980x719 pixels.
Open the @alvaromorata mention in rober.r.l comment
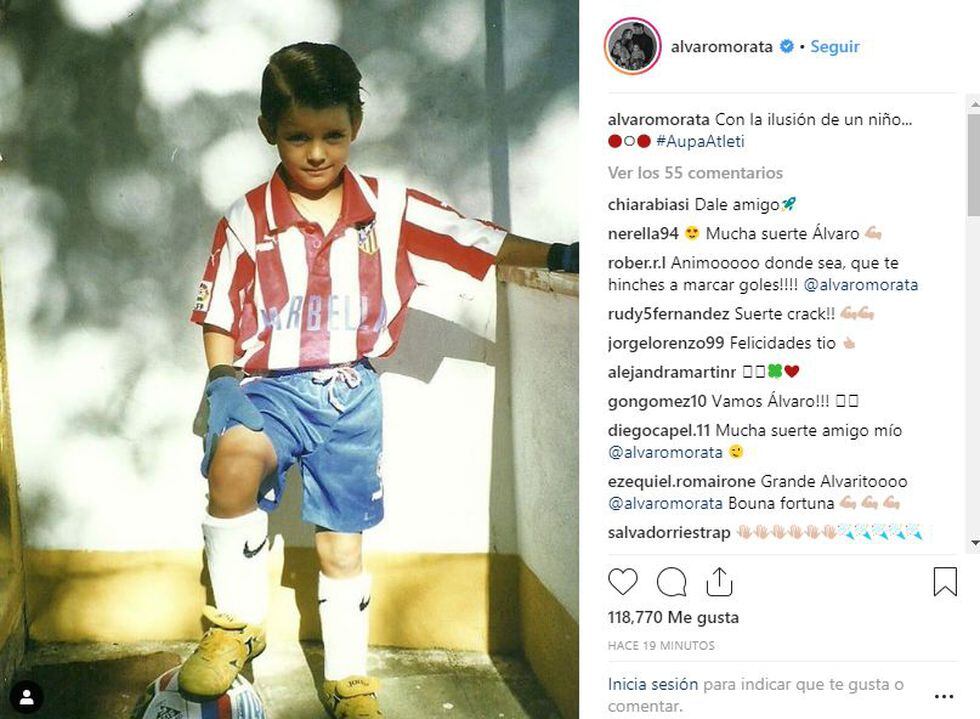coord(861,285)
